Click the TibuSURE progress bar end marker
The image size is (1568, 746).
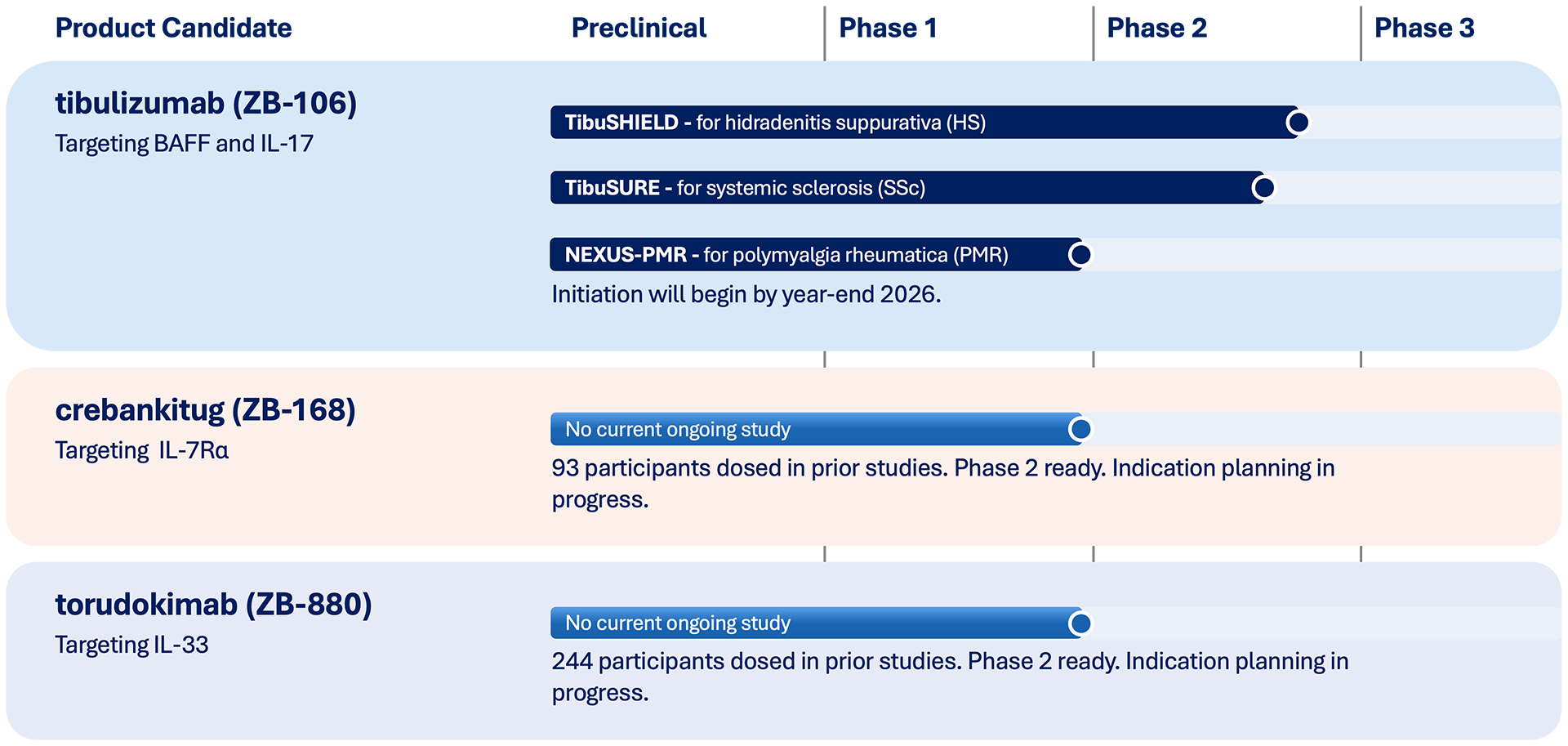(x=1263, y=188)
